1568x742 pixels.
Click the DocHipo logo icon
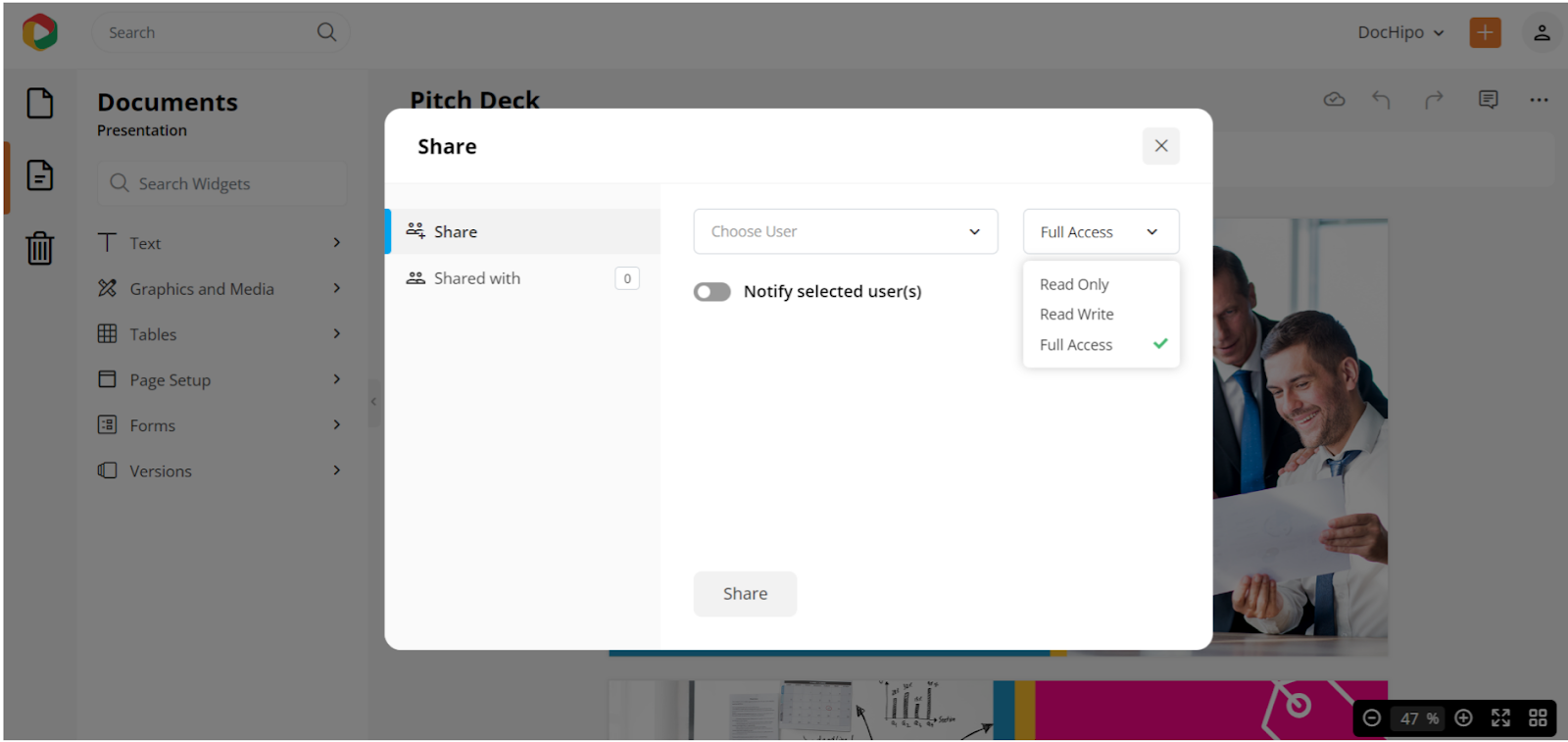(x=40, y=32)
